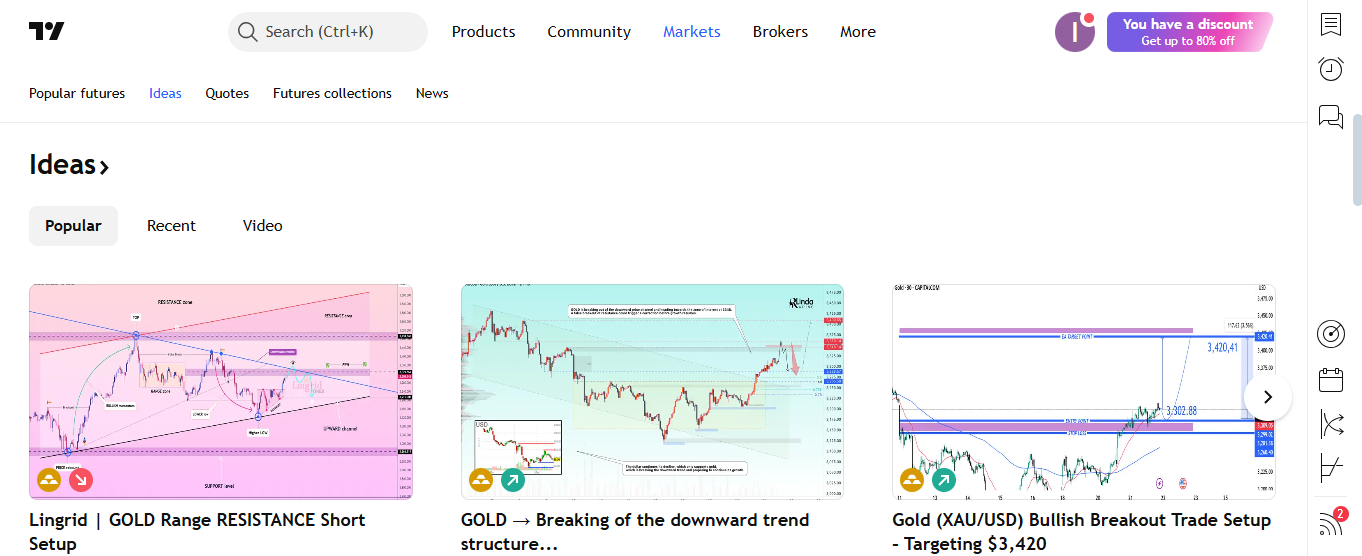Open the More menu
1362x556 pixels.
(858, 32)
